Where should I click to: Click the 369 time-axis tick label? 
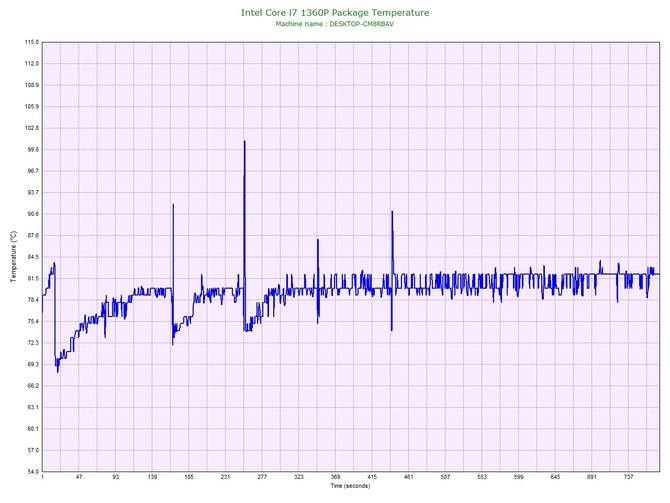[335, 477]
